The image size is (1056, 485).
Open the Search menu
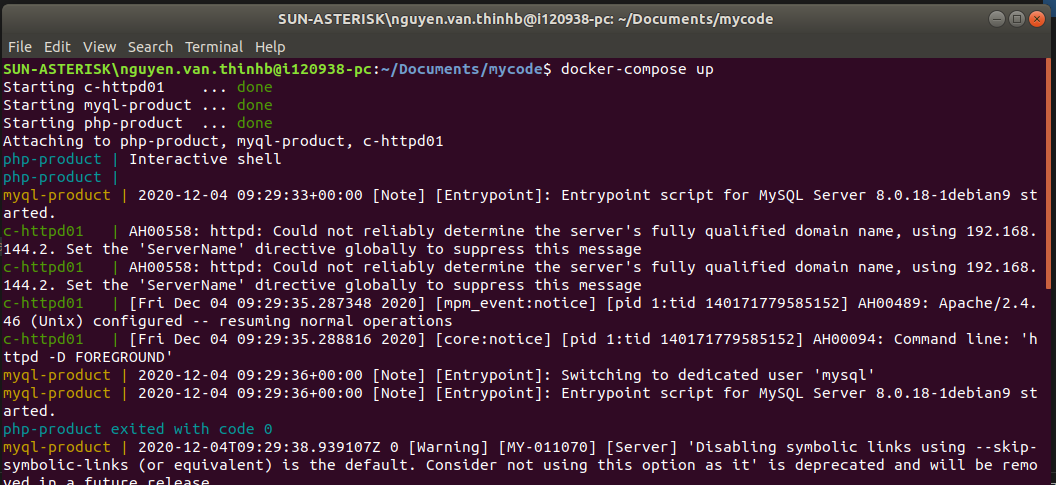(150, 47)
